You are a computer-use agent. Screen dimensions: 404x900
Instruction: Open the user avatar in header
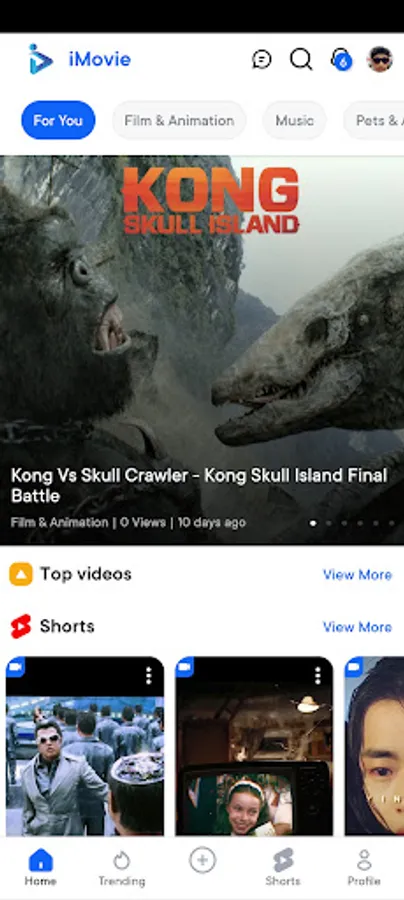379,59
